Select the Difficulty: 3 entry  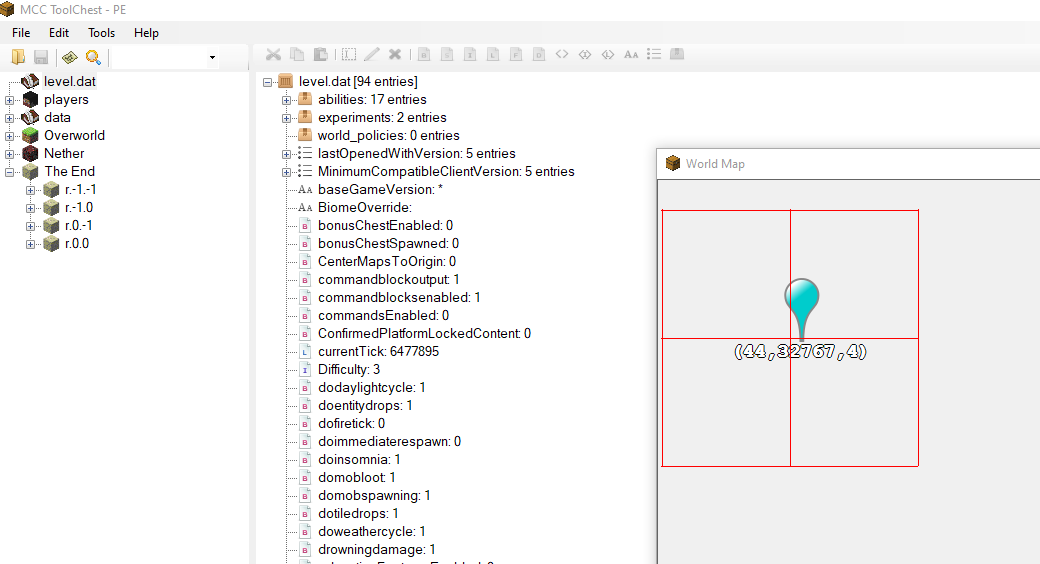click(x=349, y=370)
